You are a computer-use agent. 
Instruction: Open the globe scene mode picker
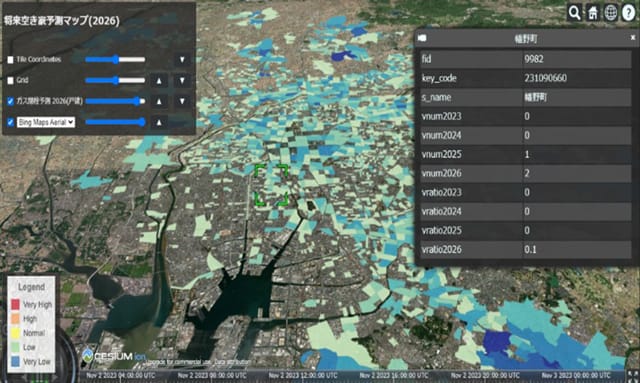(611, 13)
